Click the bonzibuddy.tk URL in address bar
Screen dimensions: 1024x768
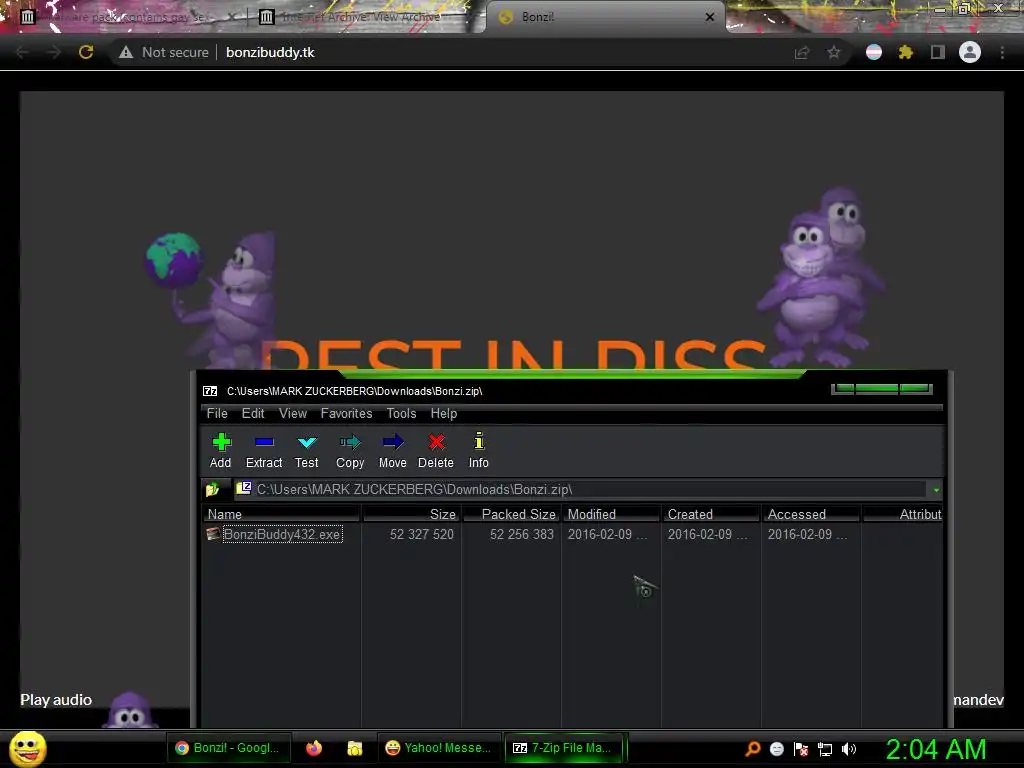click(270, 52)
